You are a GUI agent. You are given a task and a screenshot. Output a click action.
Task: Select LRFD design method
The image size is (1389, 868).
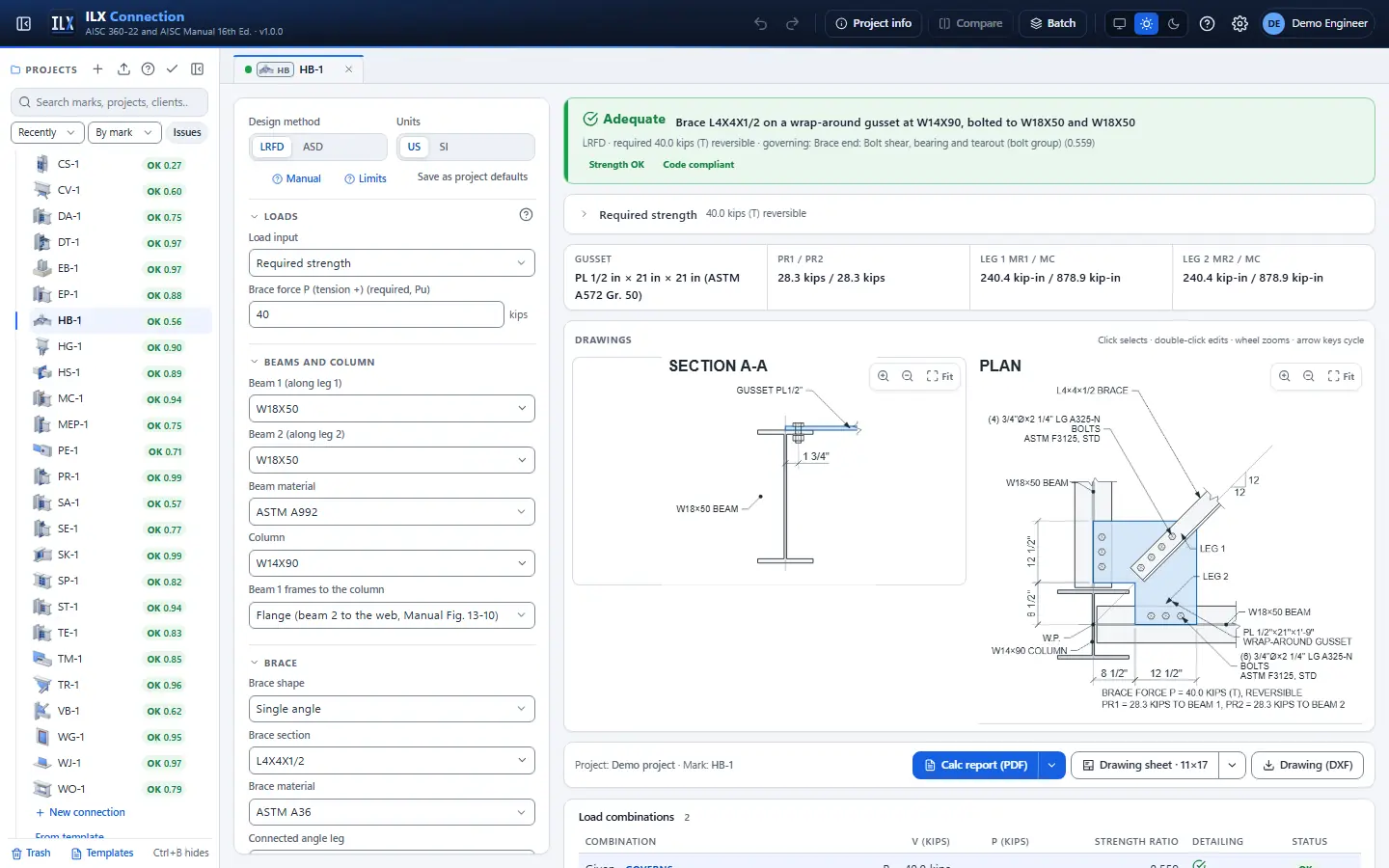[272, 147]
